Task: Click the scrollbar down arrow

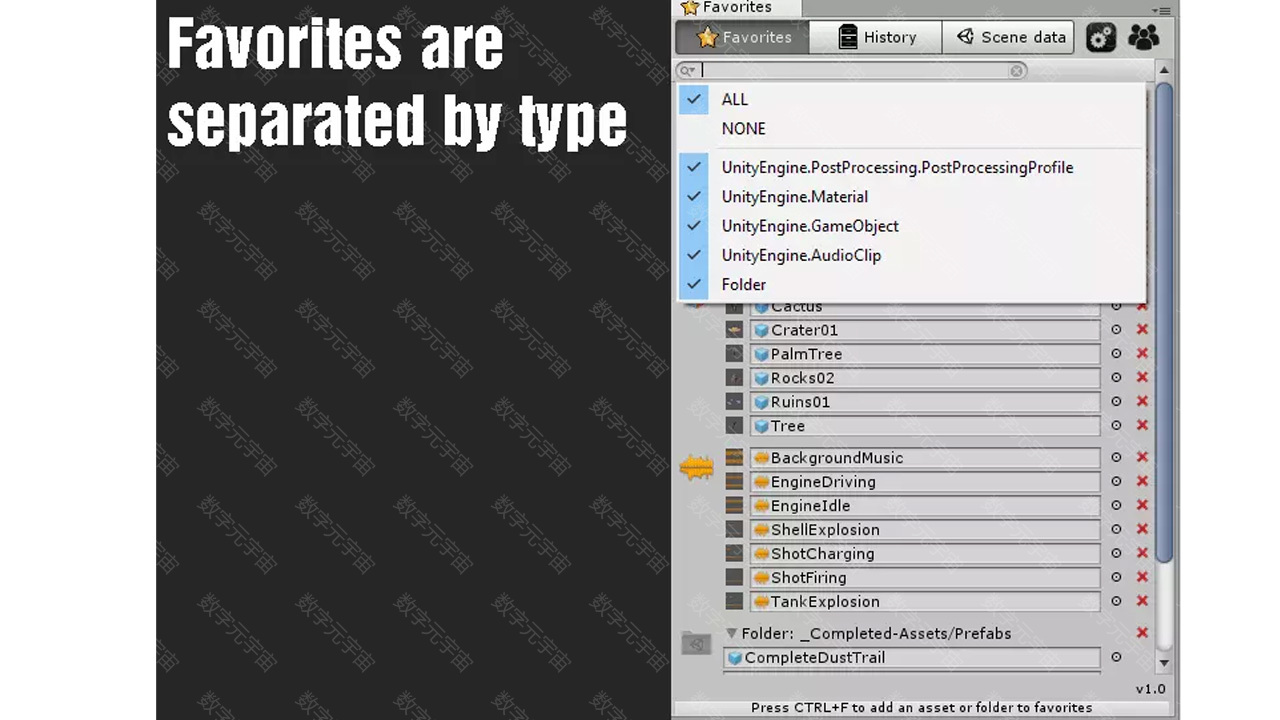Action: tap(1163, 663)
